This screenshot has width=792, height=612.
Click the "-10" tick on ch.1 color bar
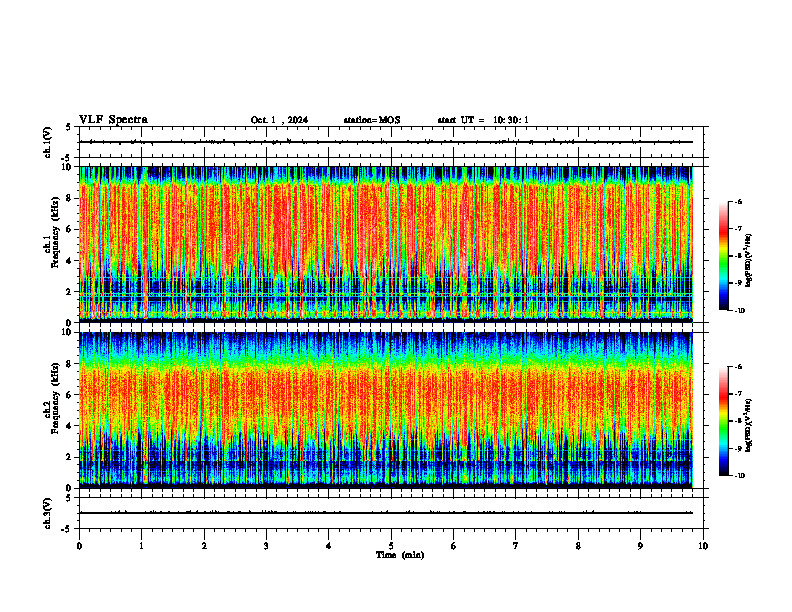739,311
